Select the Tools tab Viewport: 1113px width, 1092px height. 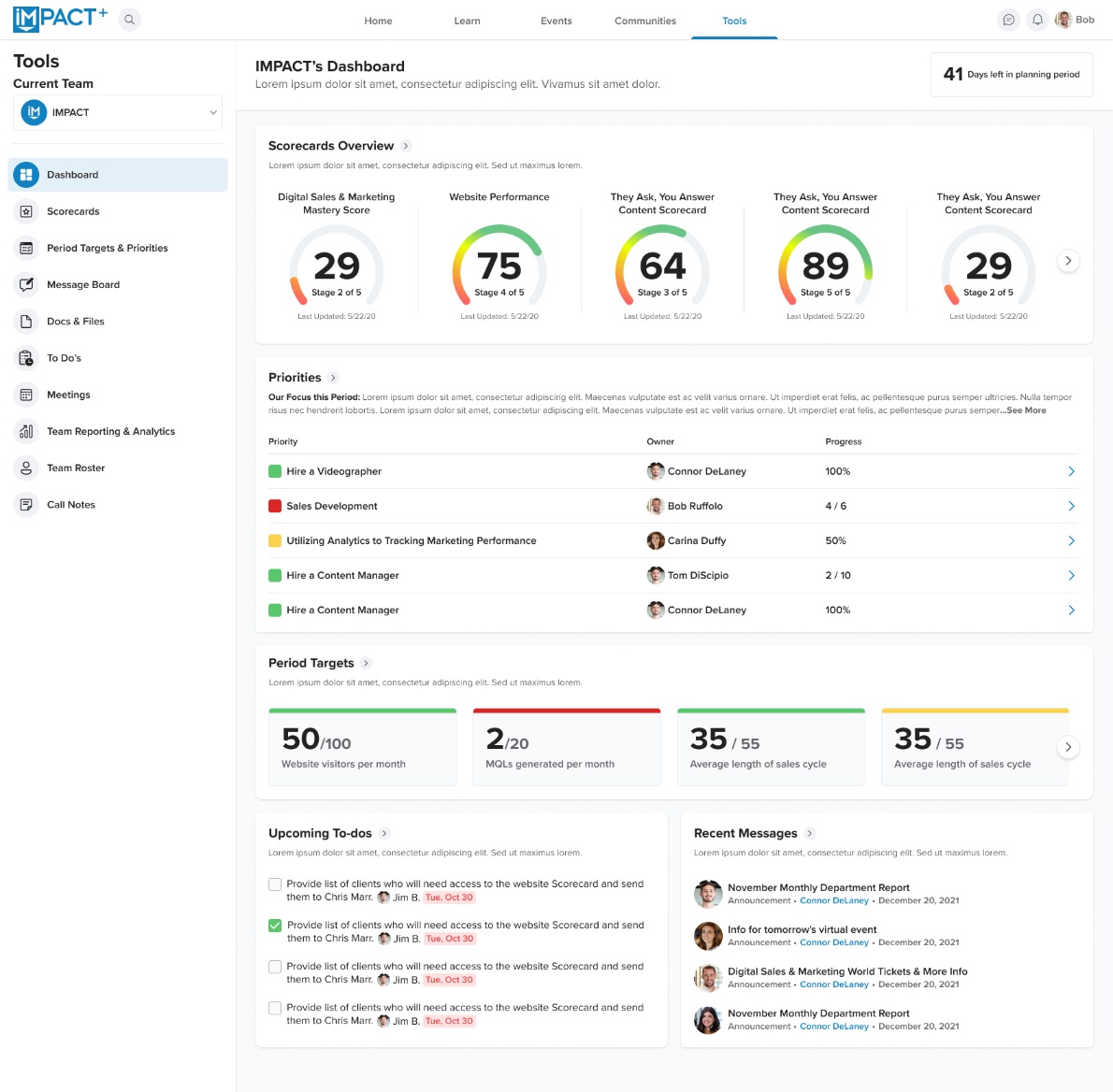(734, 21)
